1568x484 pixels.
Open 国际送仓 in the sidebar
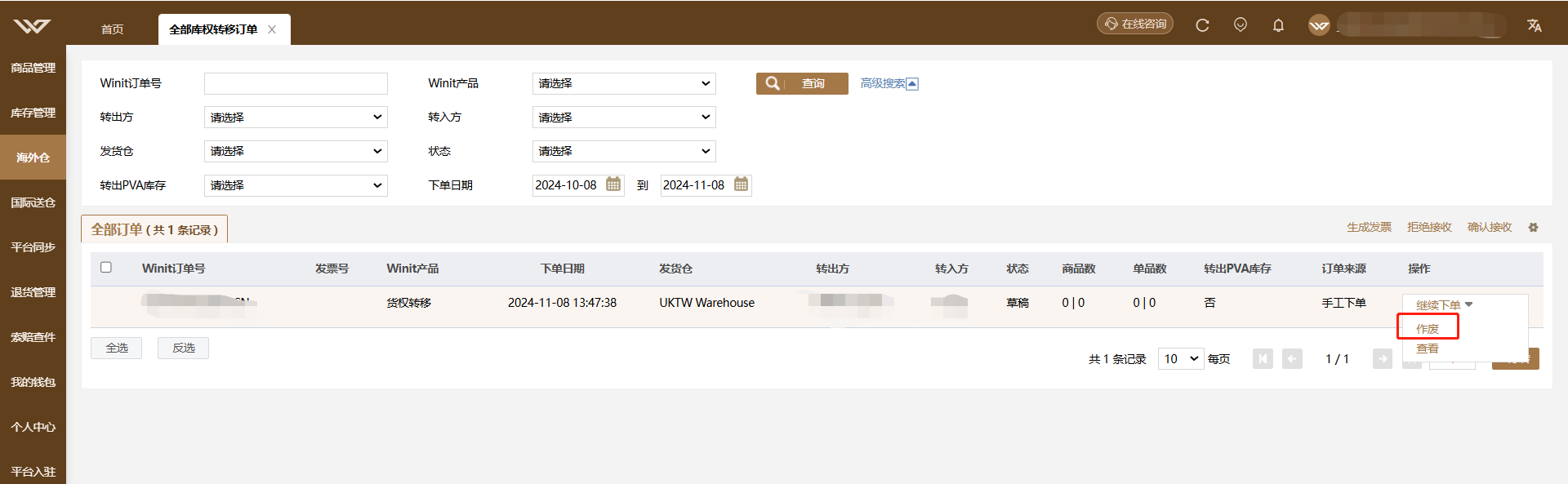tap(33, 202)
